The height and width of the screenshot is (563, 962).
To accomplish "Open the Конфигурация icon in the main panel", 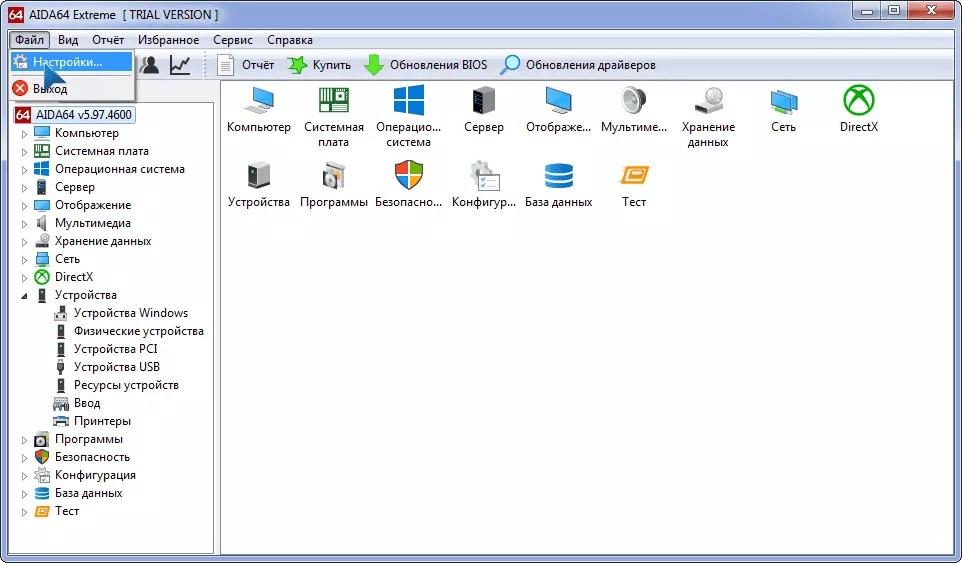I will coord(483,184).
